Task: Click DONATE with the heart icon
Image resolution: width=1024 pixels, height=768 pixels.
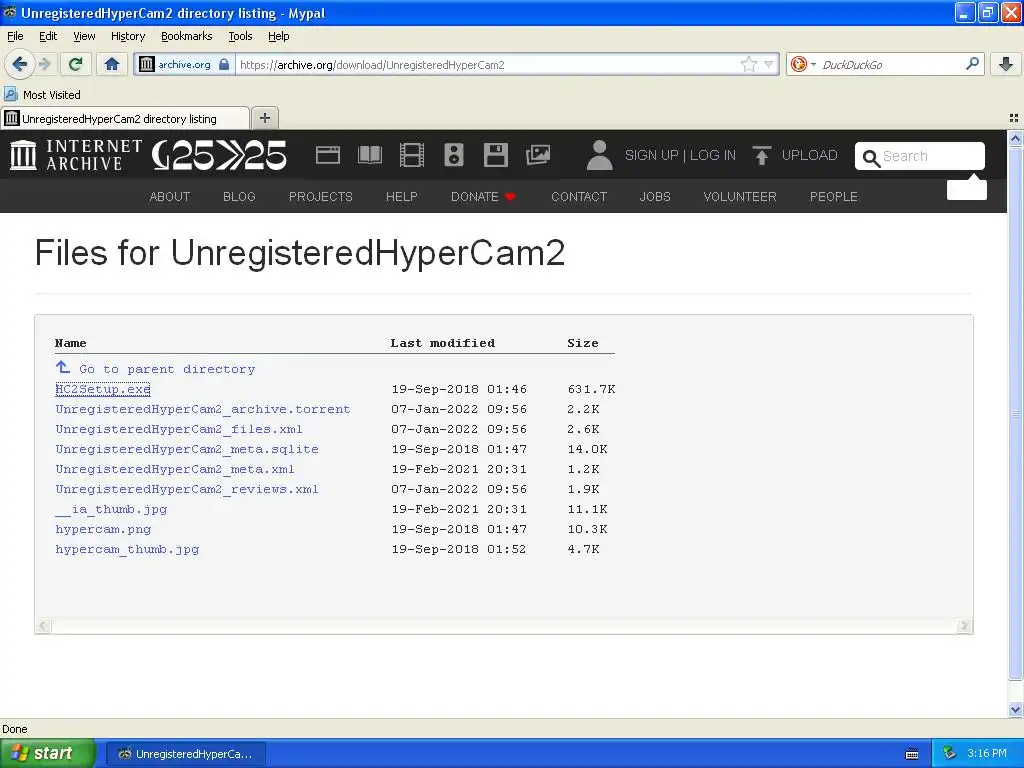Action: [483, 197]
